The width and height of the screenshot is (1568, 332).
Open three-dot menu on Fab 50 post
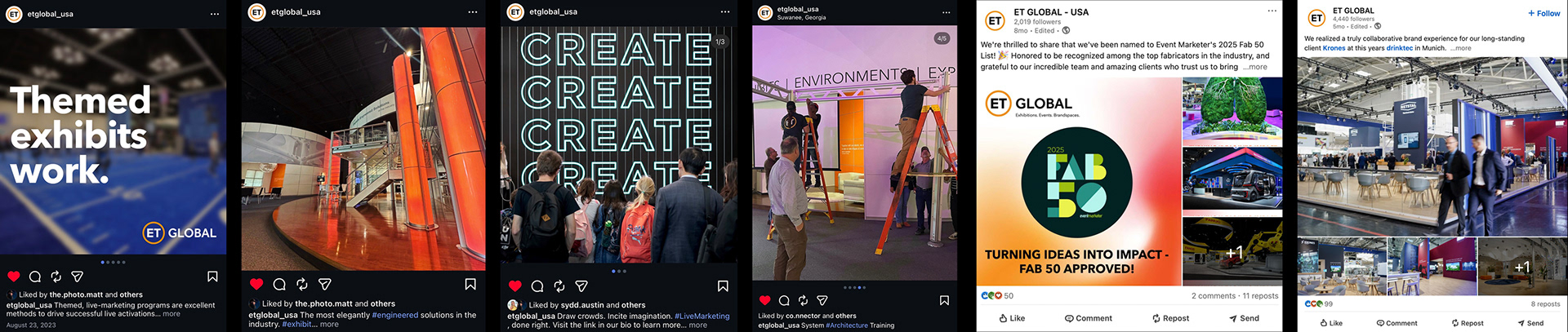[x=1272, y=11]
